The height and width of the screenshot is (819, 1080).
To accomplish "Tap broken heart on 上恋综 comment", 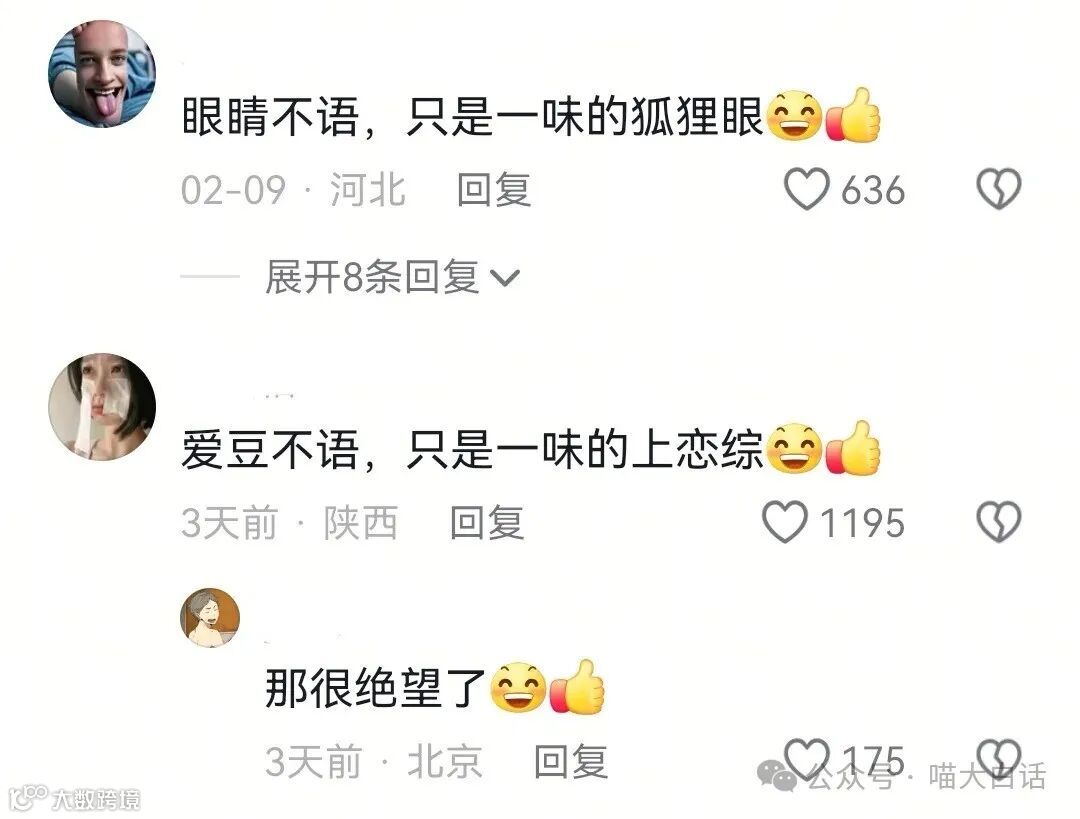I will (x=999, y=521).
